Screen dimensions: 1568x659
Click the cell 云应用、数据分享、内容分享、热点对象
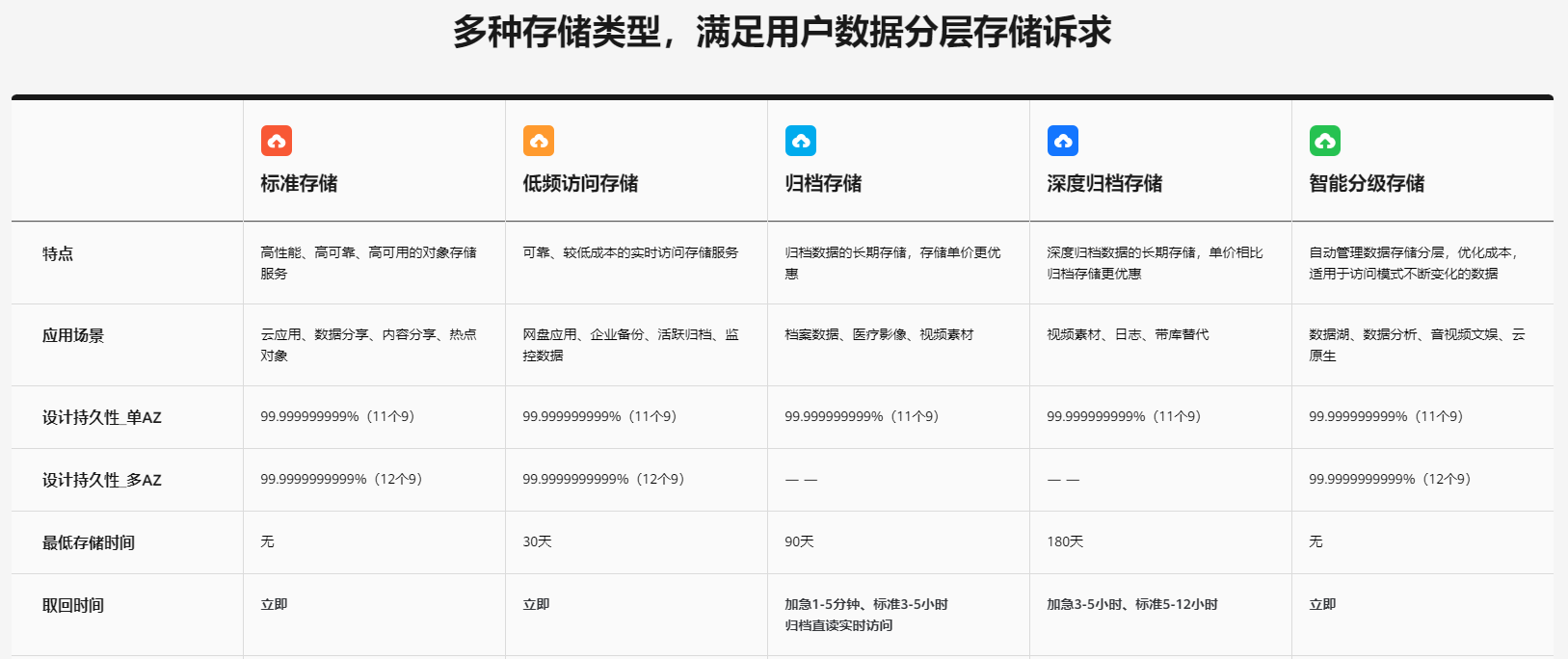[x=369, y=345]
